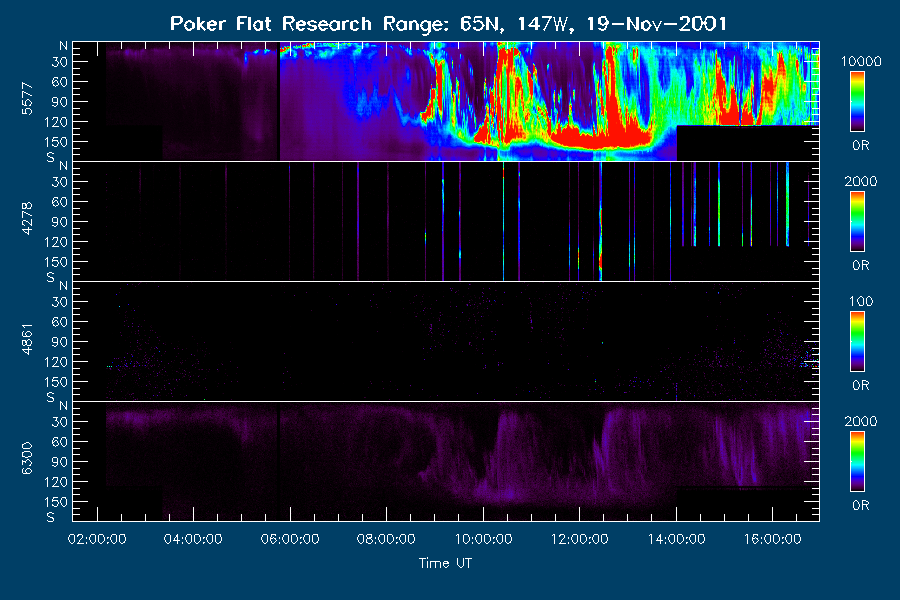
Task: Click the 0R label under the 4861 colorbar
Action: click(x=861, y=385)
